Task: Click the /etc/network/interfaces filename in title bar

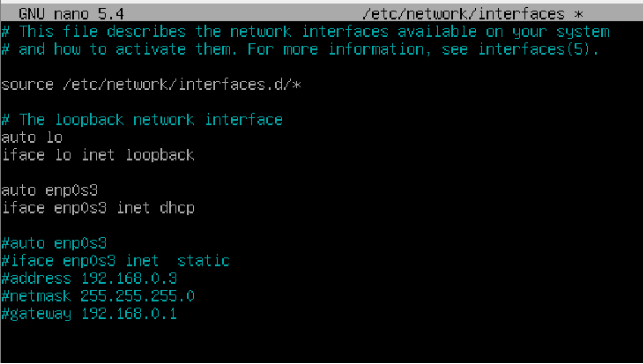Action: click(463, 14)
